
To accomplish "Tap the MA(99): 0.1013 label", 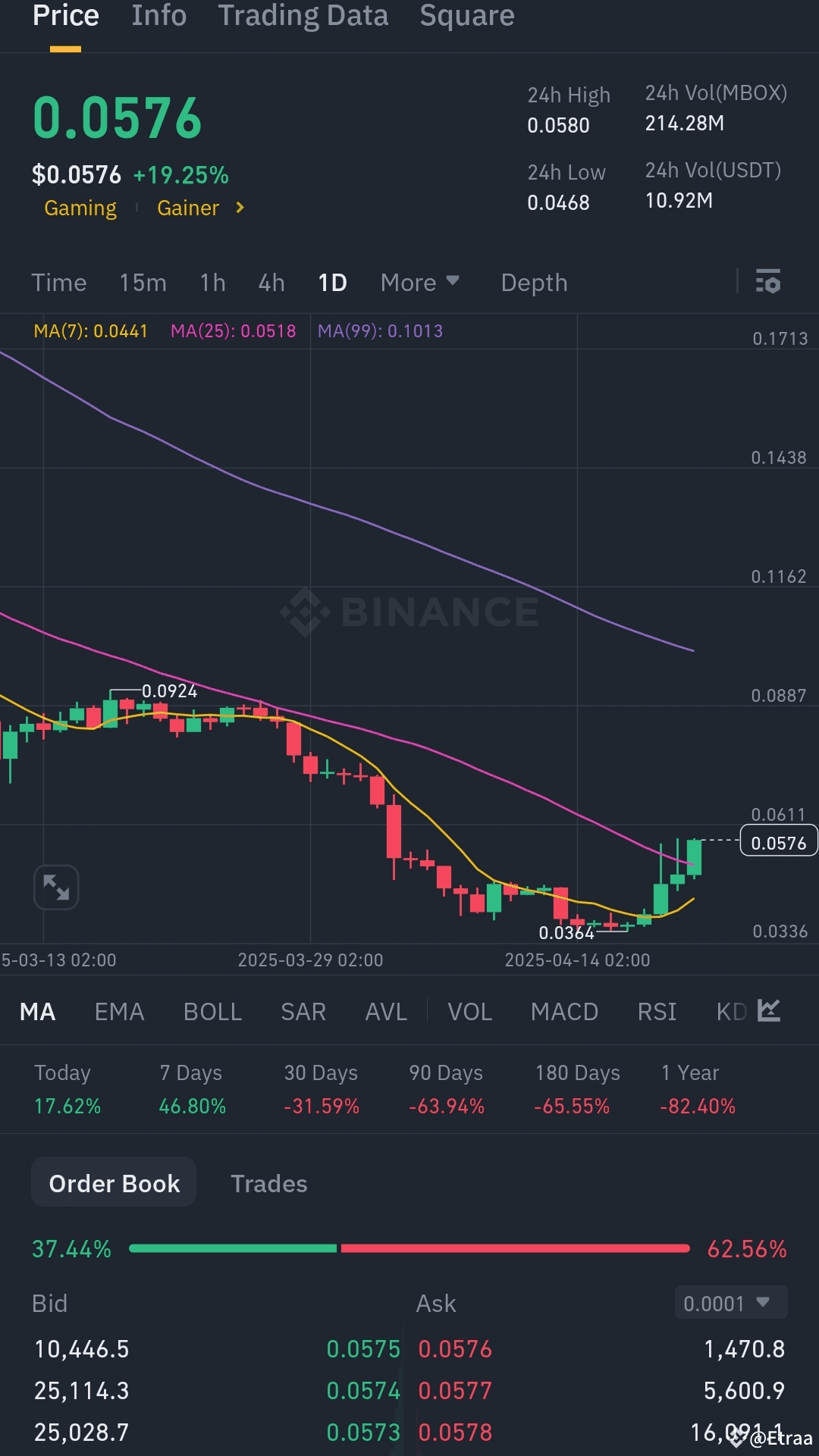I will 381,331.
